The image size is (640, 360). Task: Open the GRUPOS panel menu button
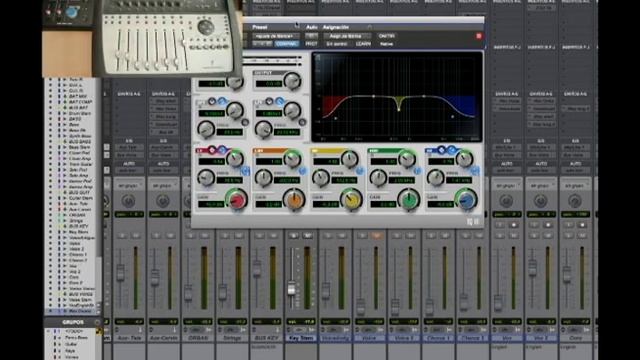coord(97,322)
